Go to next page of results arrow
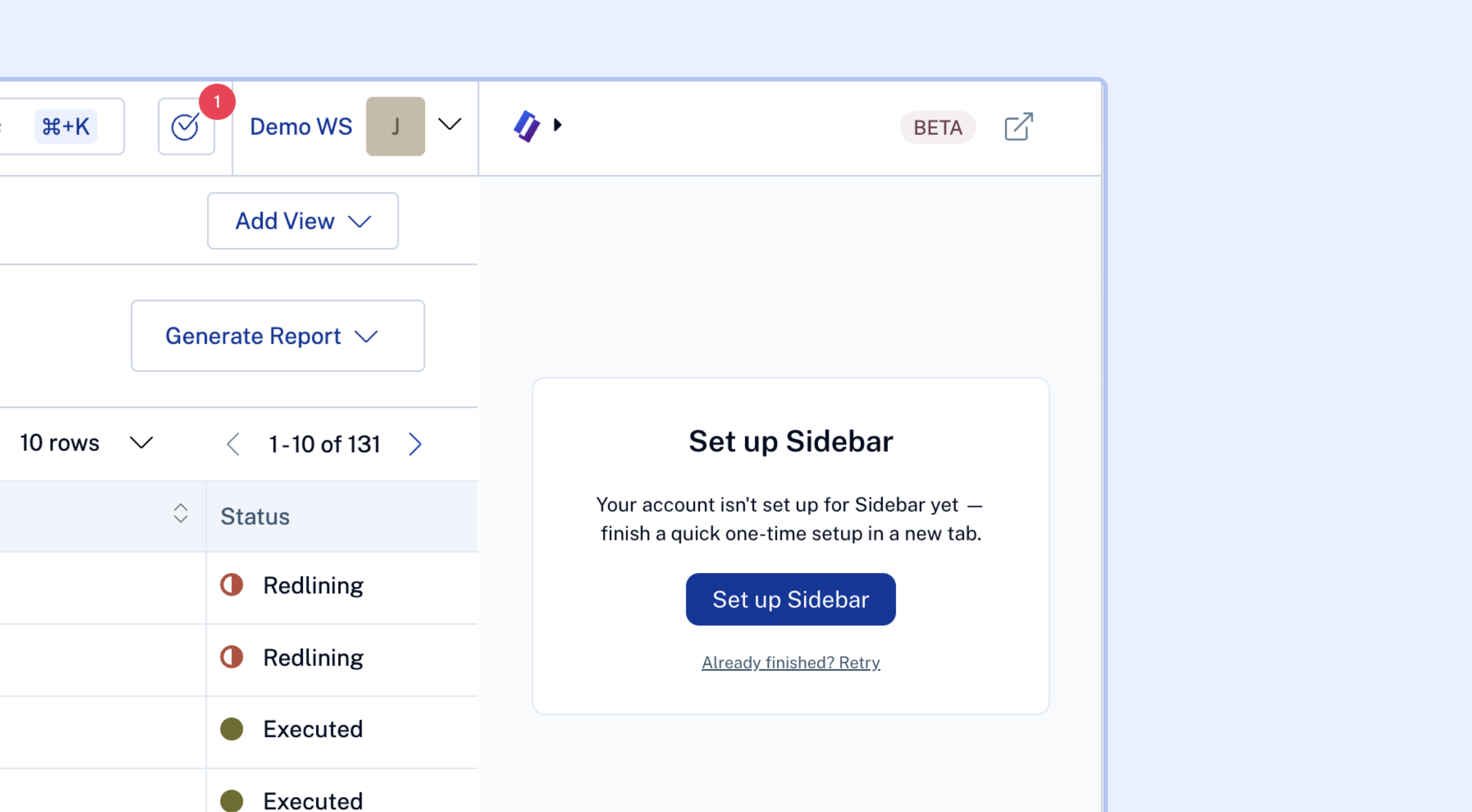This screenshot has height=812, width=1472. click(x=415, y=444)
